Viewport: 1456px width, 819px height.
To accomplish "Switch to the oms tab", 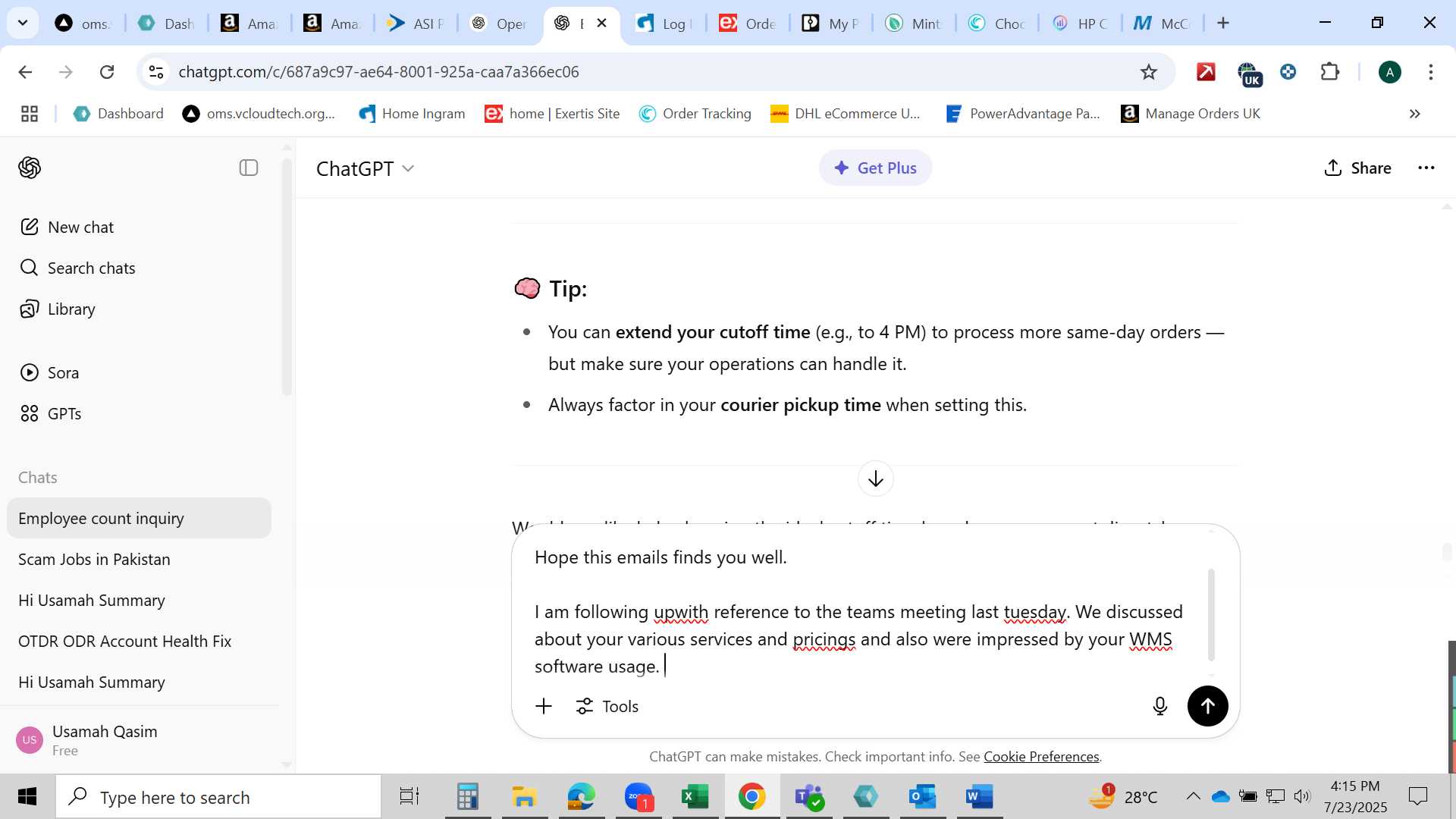I will (84, 24).
